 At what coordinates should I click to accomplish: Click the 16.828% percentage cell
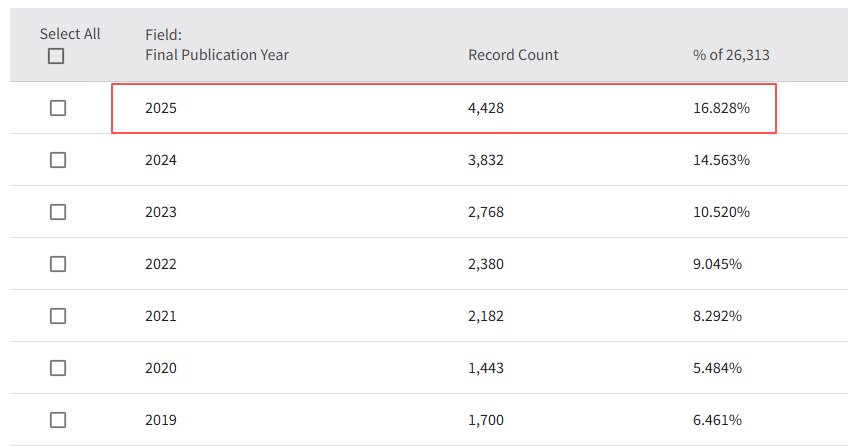click(721, 108)
